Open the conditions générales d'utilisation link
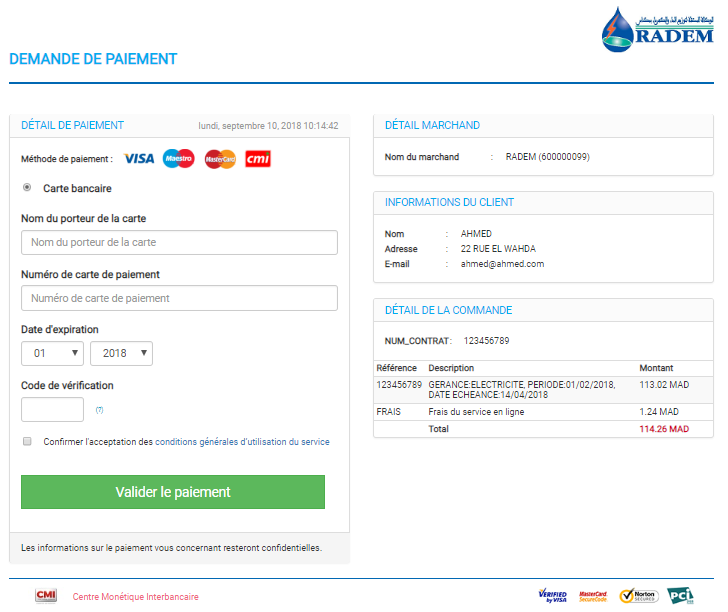This screenshot has height=612, width=728. [x=242, y=442]
